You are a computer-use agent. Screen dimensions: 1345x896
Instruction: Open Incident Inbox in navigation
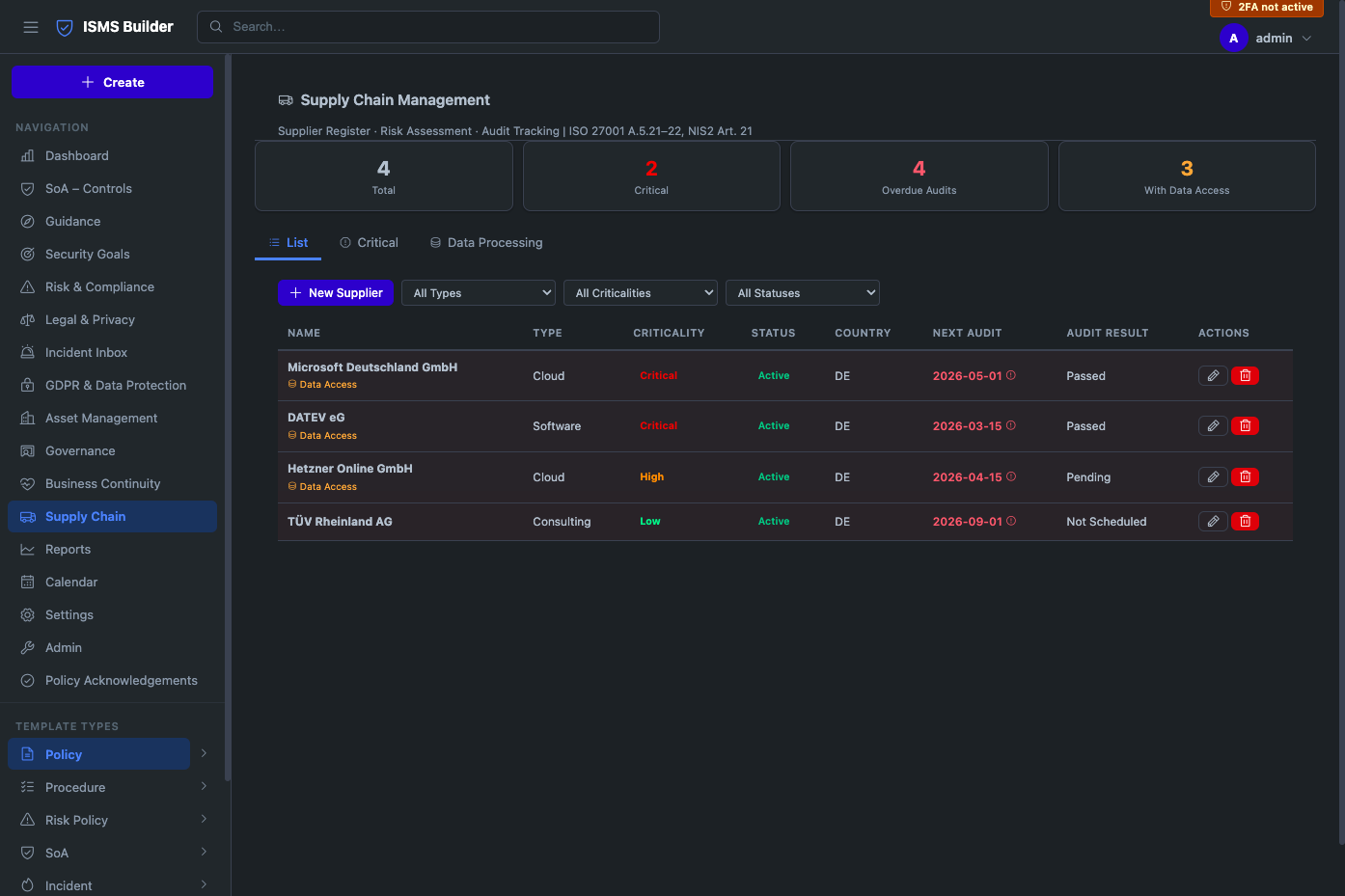tap(112, 353)
